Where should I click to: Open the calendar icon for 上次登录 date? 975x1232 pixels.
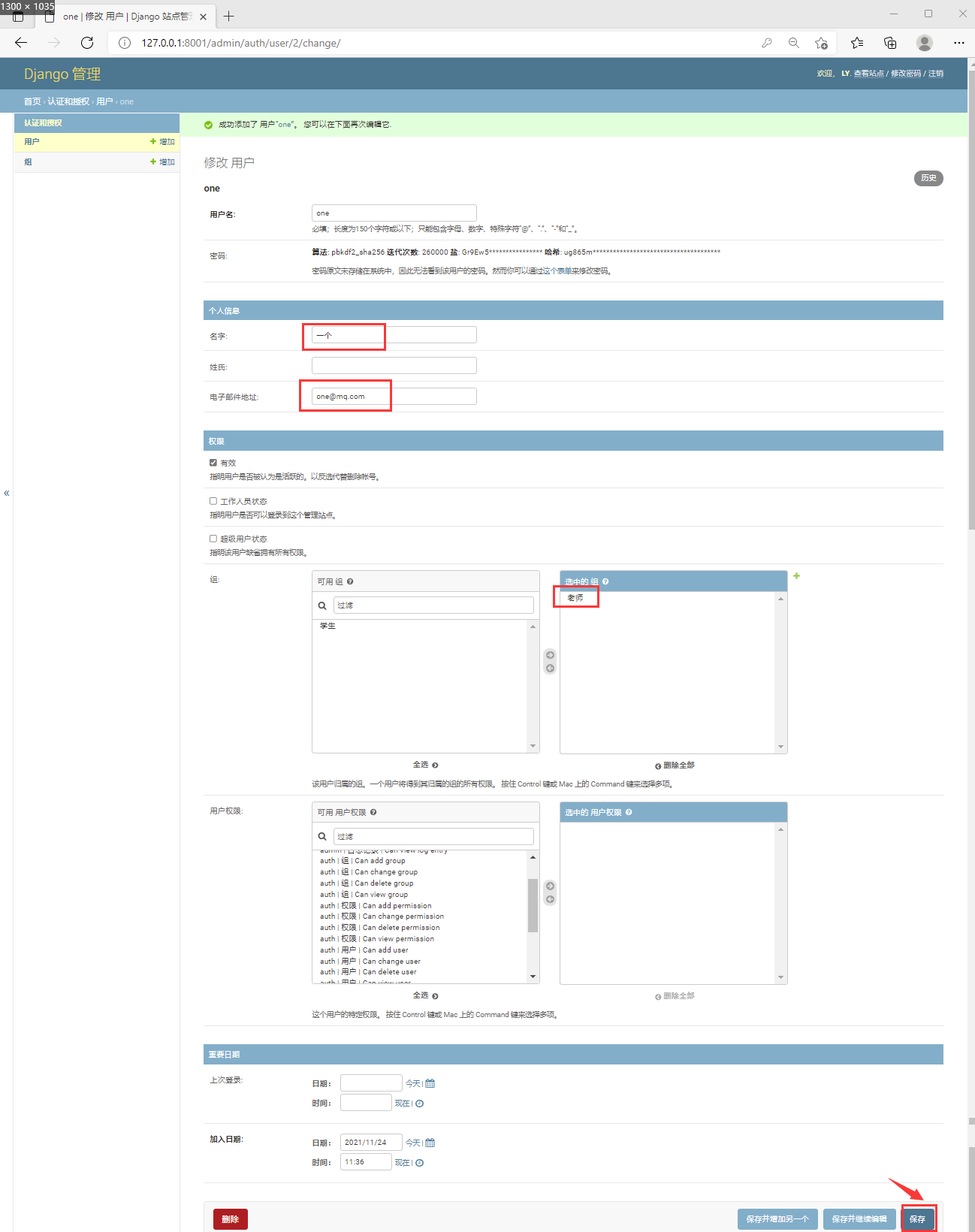(430, 1083)
